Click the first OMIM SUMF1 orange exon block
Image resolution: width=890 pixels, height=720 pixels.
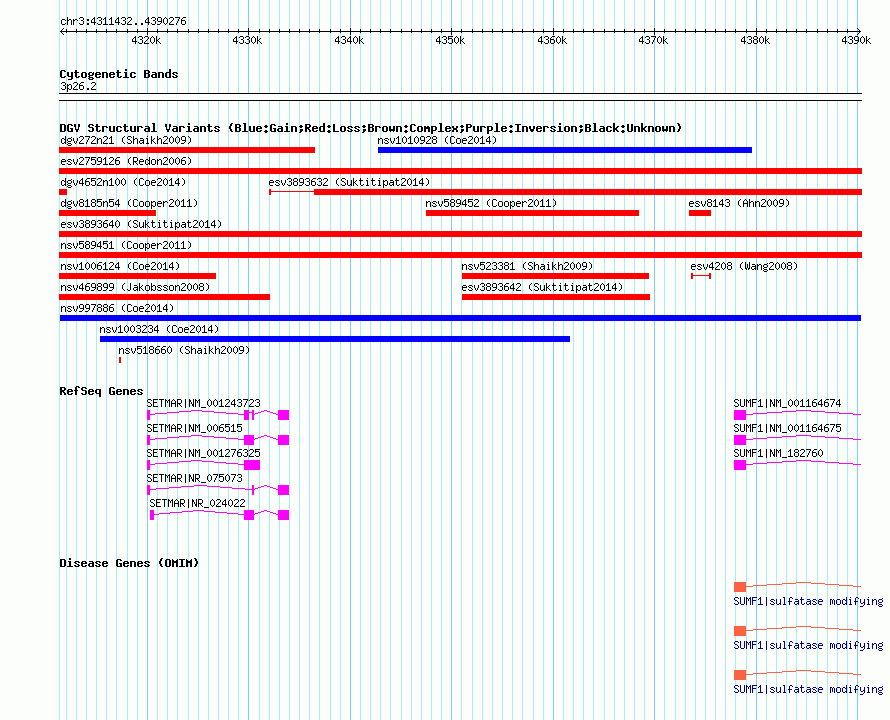coord(740,587)
